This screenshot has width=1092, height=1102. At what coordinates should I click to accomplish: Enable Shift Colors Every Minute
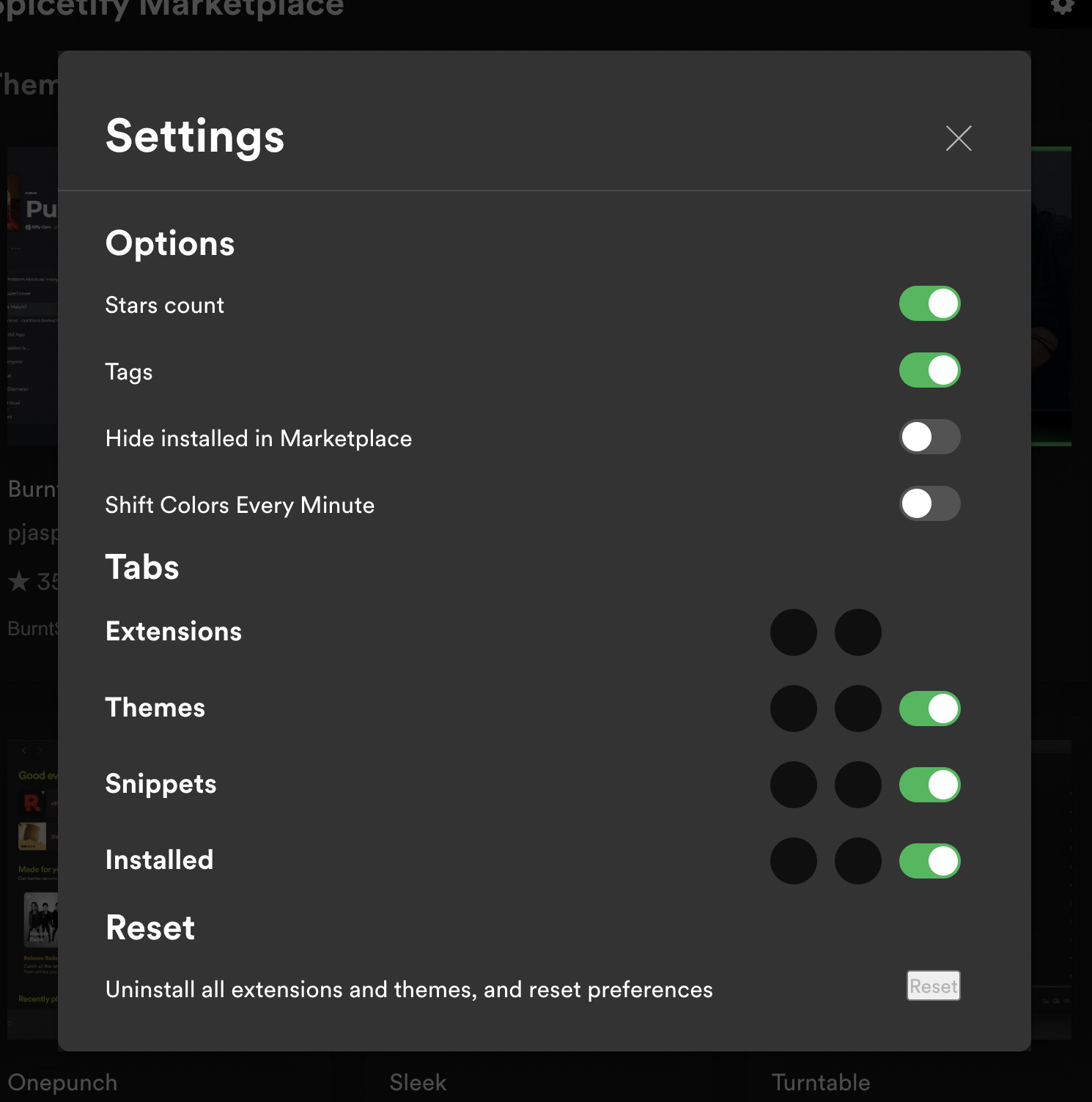pos(929,503)
